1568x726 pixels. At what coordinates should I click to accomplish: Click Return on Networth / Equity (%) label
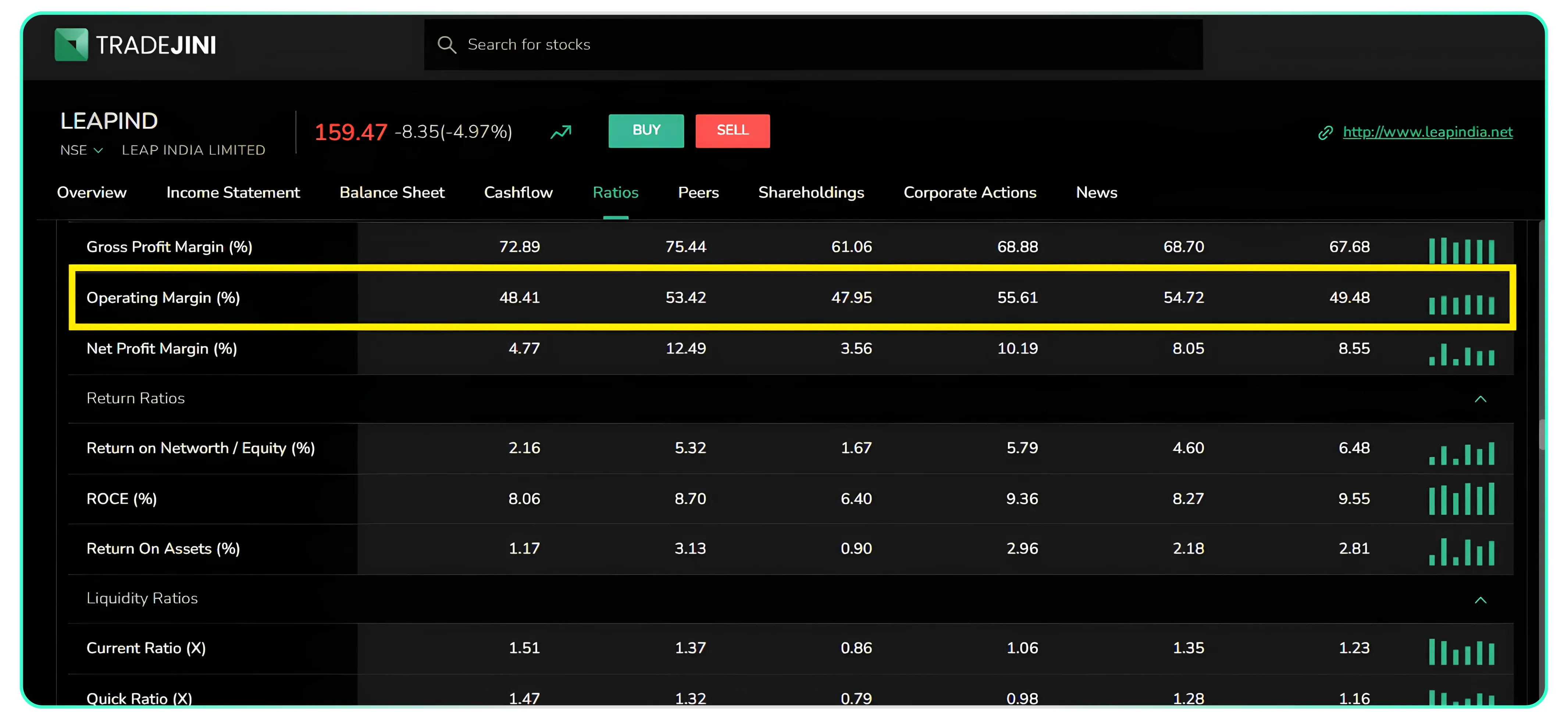click(201, 448)
